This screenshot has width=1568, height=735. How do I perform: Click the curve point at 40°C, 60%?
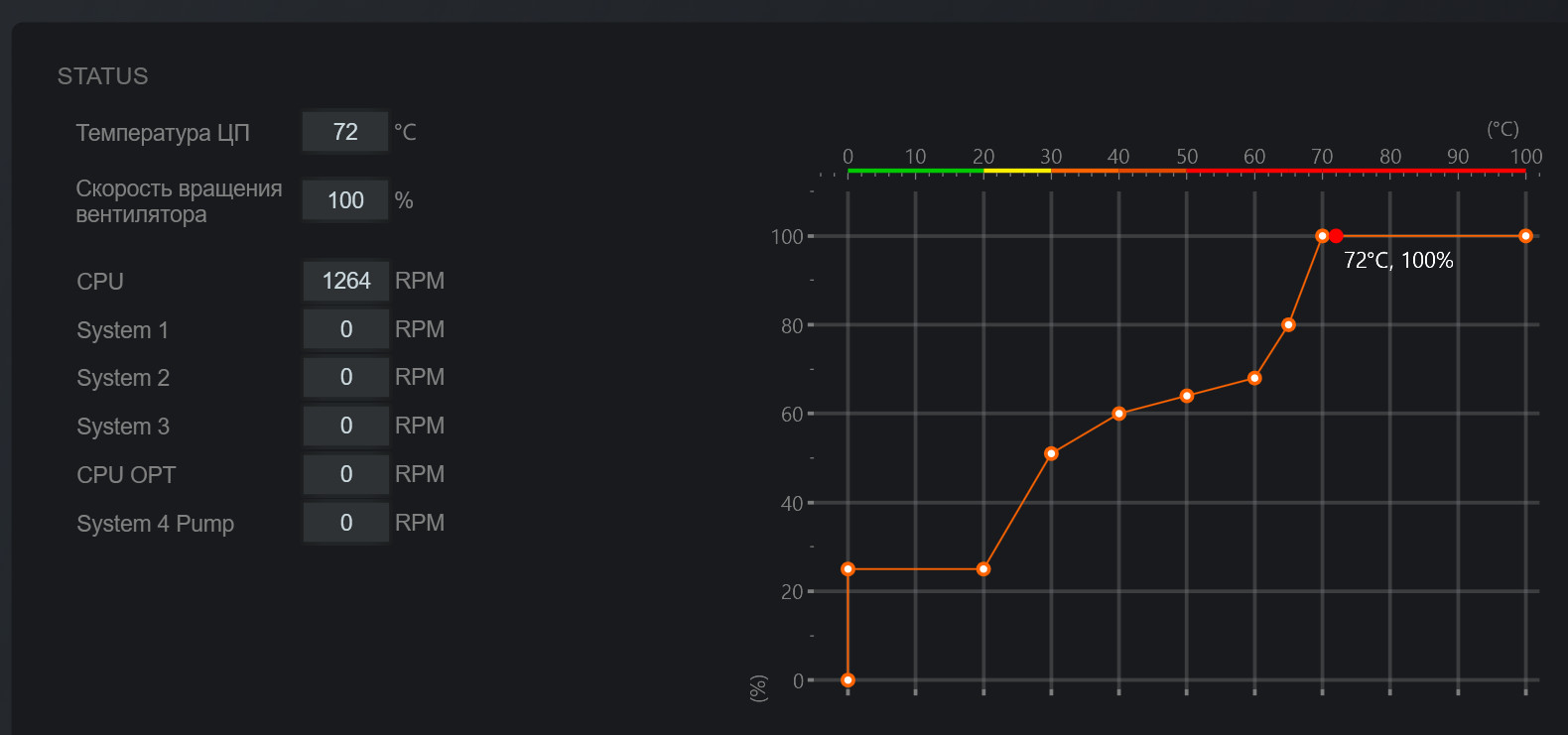pos(1118,414)
